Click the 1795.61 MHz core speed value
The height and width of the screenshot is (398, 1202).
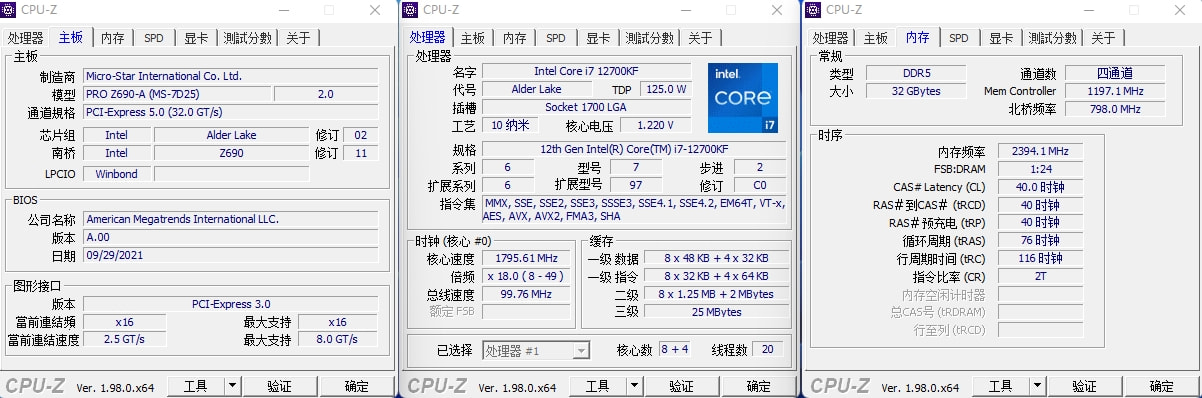526,258
